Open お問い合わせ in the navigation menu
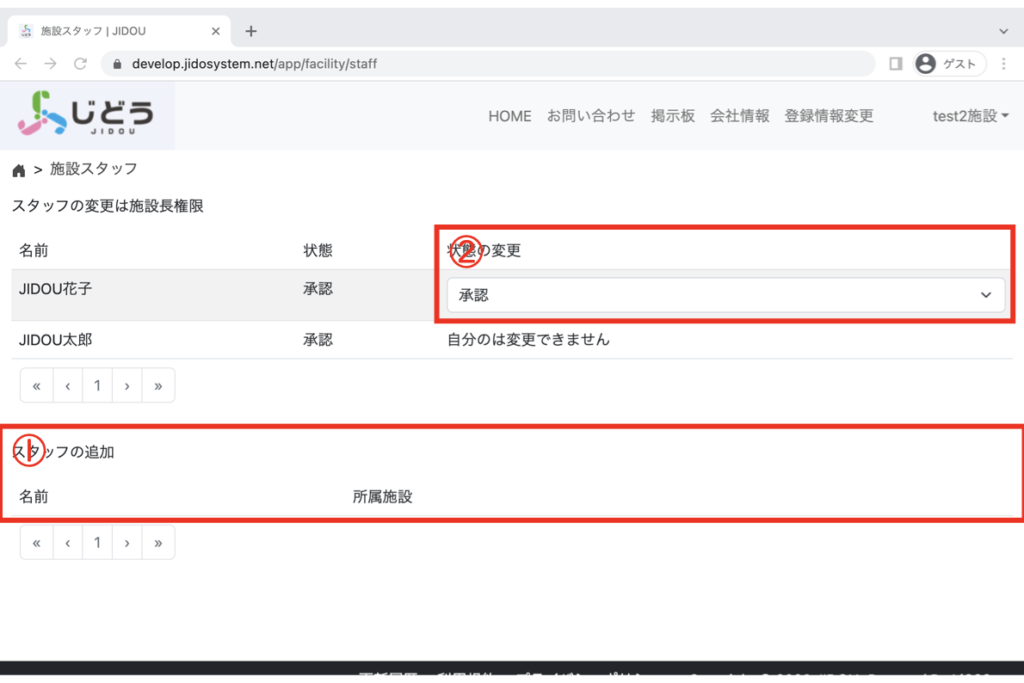This screenshot has height=683, width=1024. pyautogui.click(x=591, y=116)
